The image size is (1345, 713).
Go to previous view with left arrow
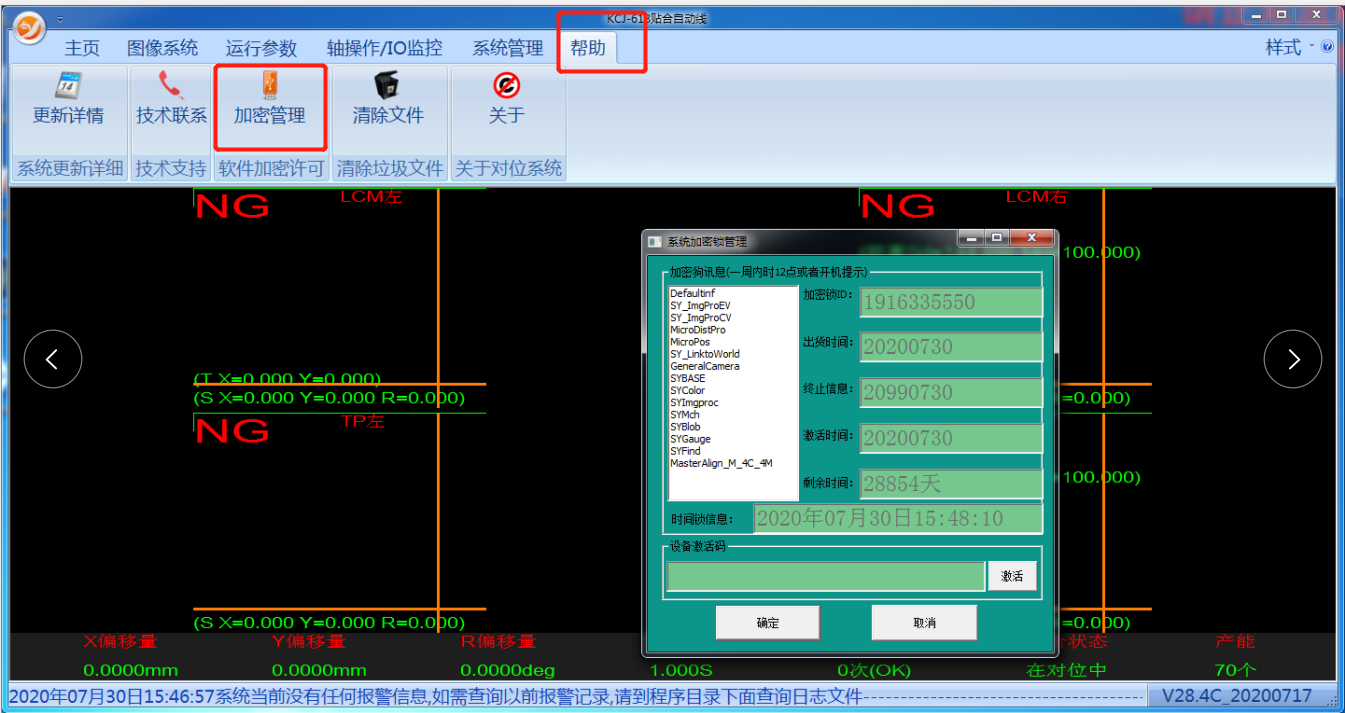point(53,359)
